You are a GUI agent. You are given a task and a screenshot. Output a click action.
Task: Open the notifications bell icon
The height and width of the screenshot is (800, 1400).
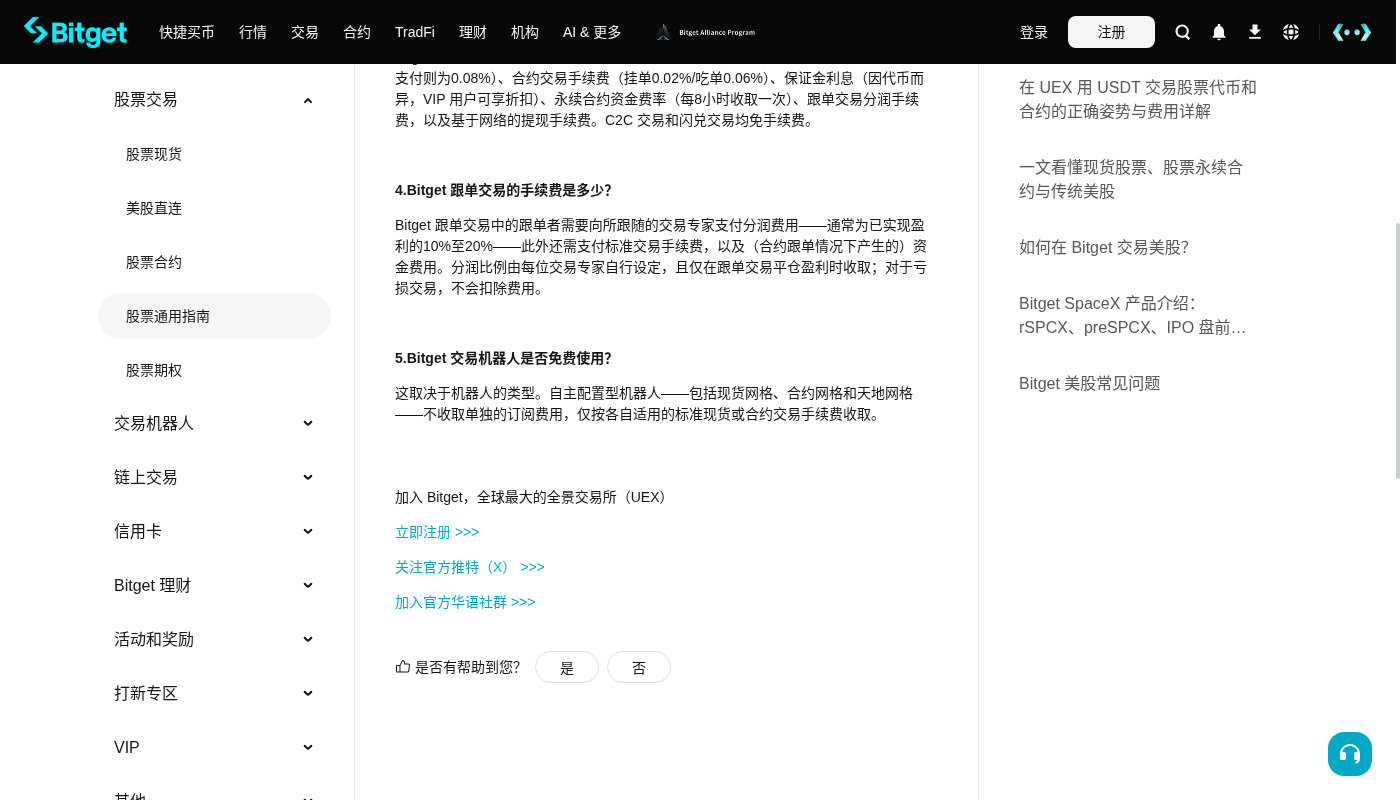point(1219,32)
